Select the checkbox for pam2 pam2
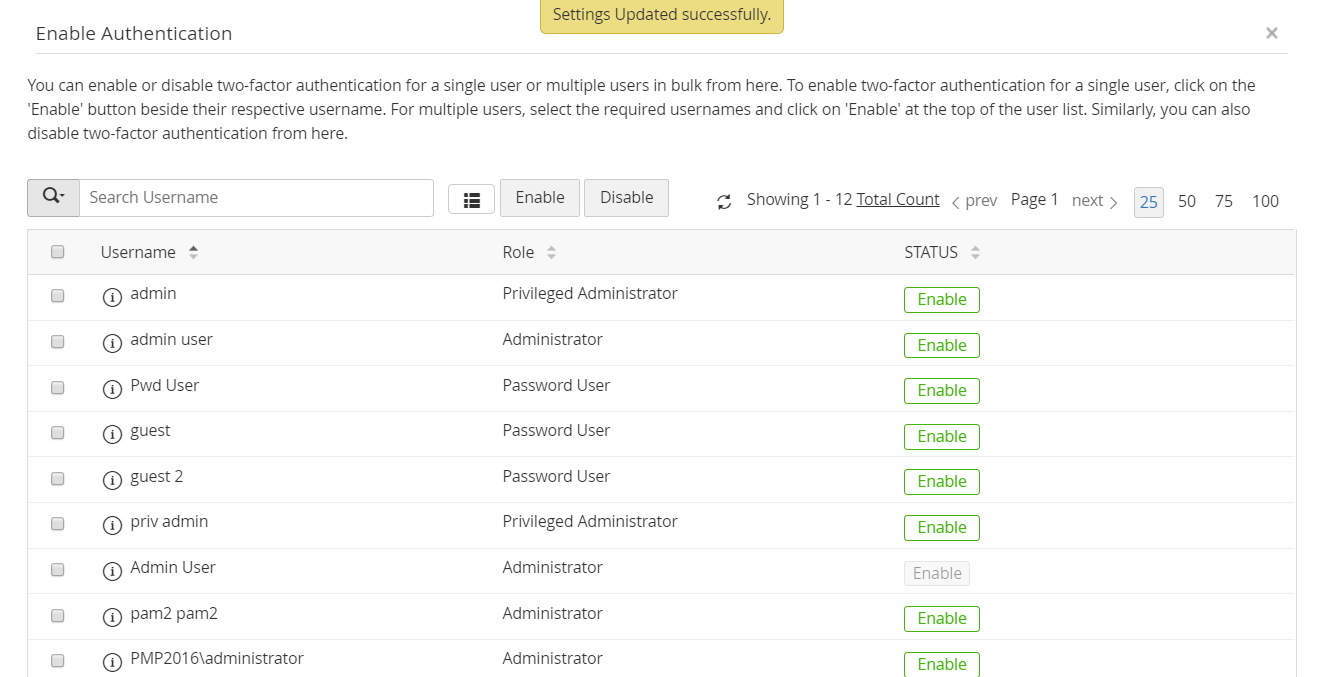1317x677 pixels. pyautogui.click(x=58, y=615)
